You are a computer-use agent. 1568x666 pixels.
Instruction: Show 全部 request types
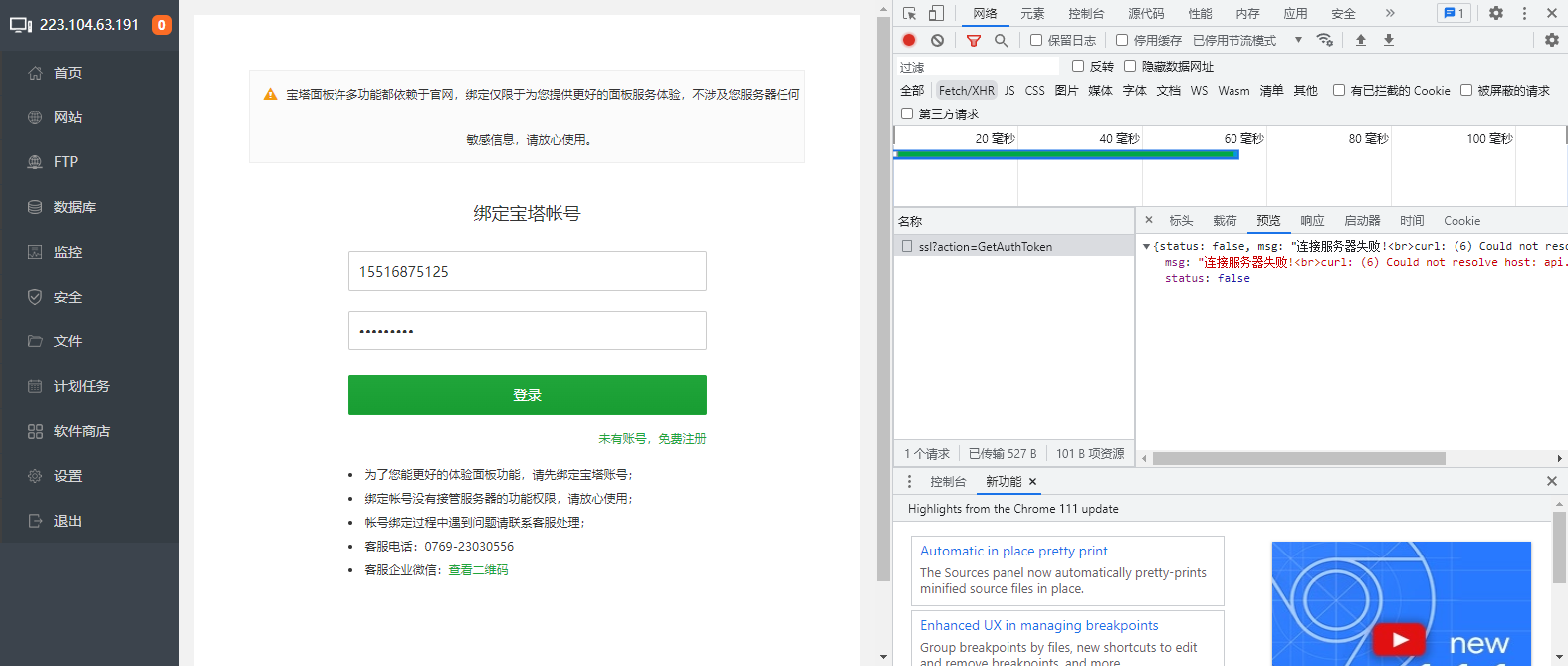point(912,90)
